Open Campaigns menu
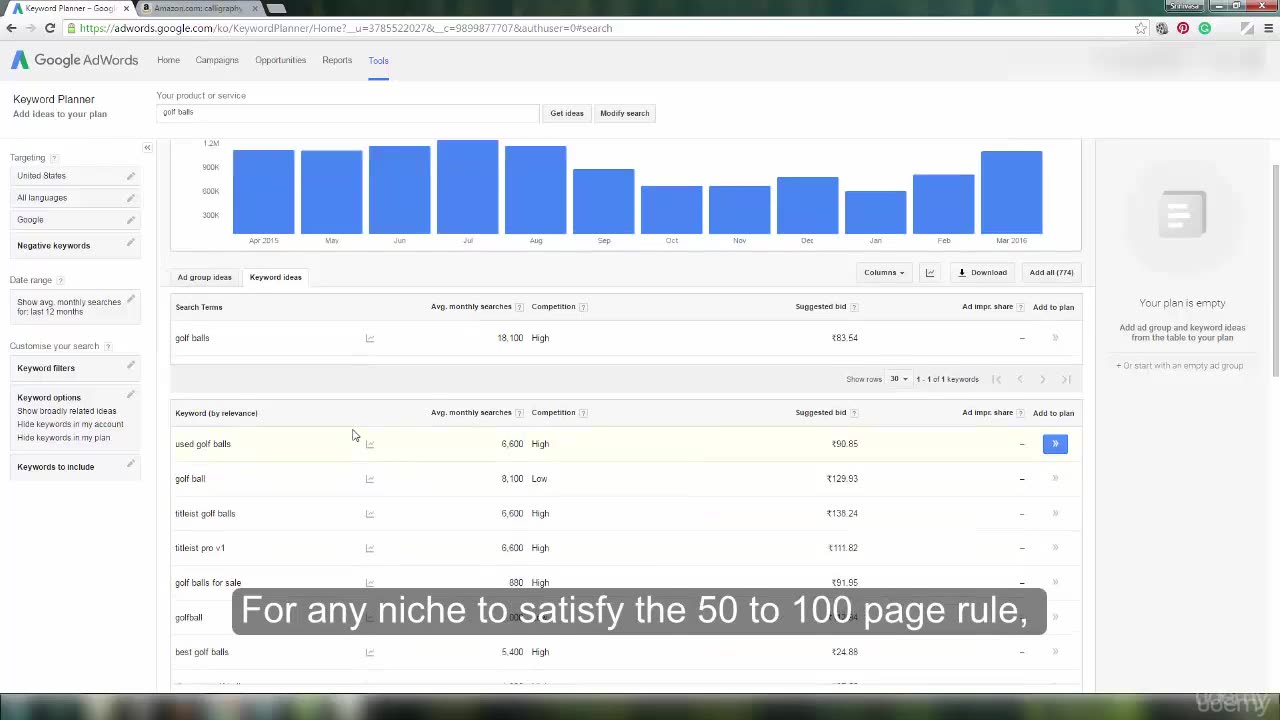The image size is (1280, 720). coord(217,60)
